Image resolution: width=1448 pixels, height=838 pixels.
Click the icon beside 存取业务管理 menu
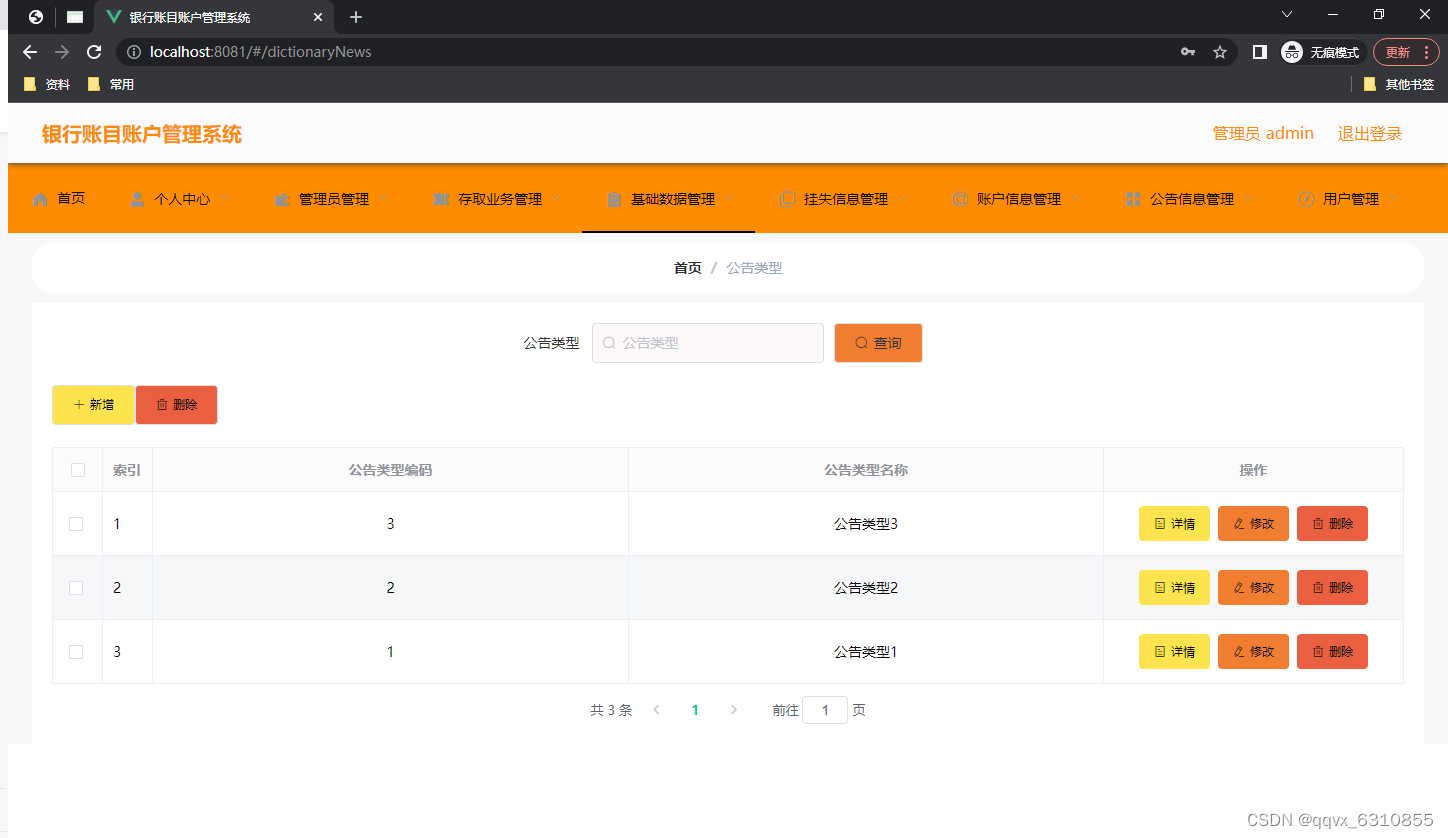click(441, 199)
